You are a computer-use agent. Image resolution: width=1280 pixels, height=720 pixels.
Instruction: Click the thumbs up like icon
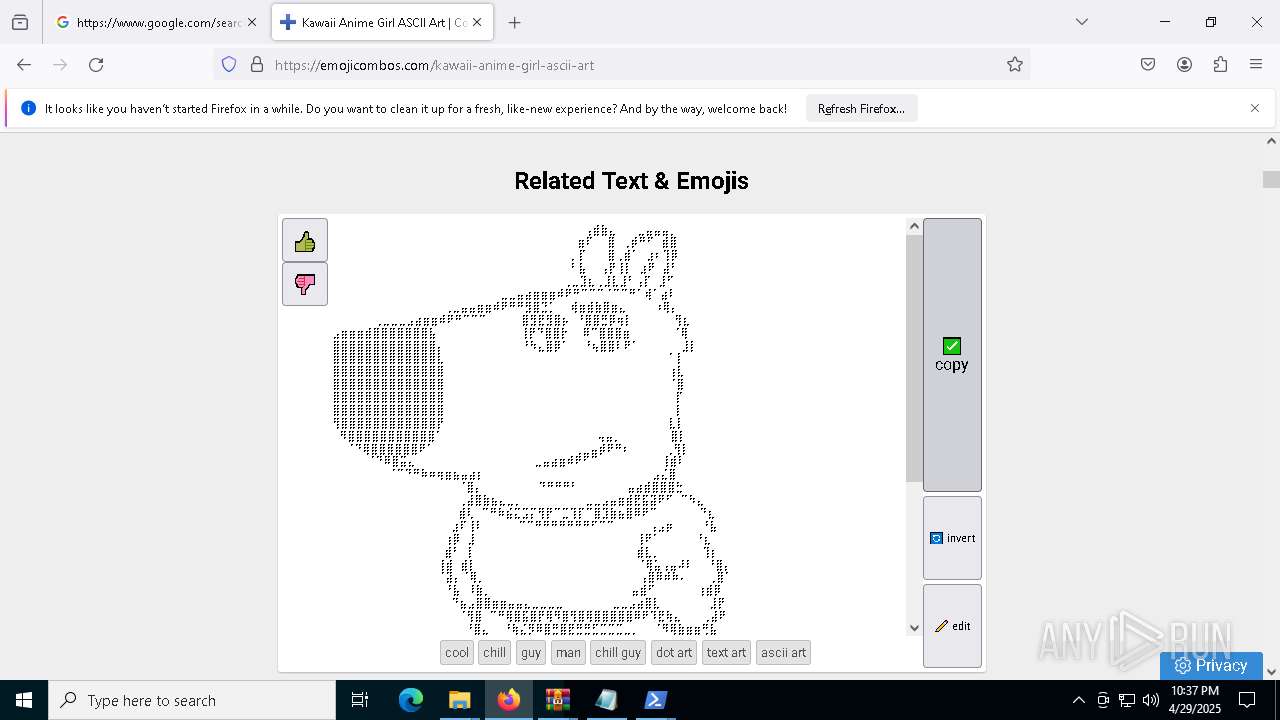click(x=305, y=241)
